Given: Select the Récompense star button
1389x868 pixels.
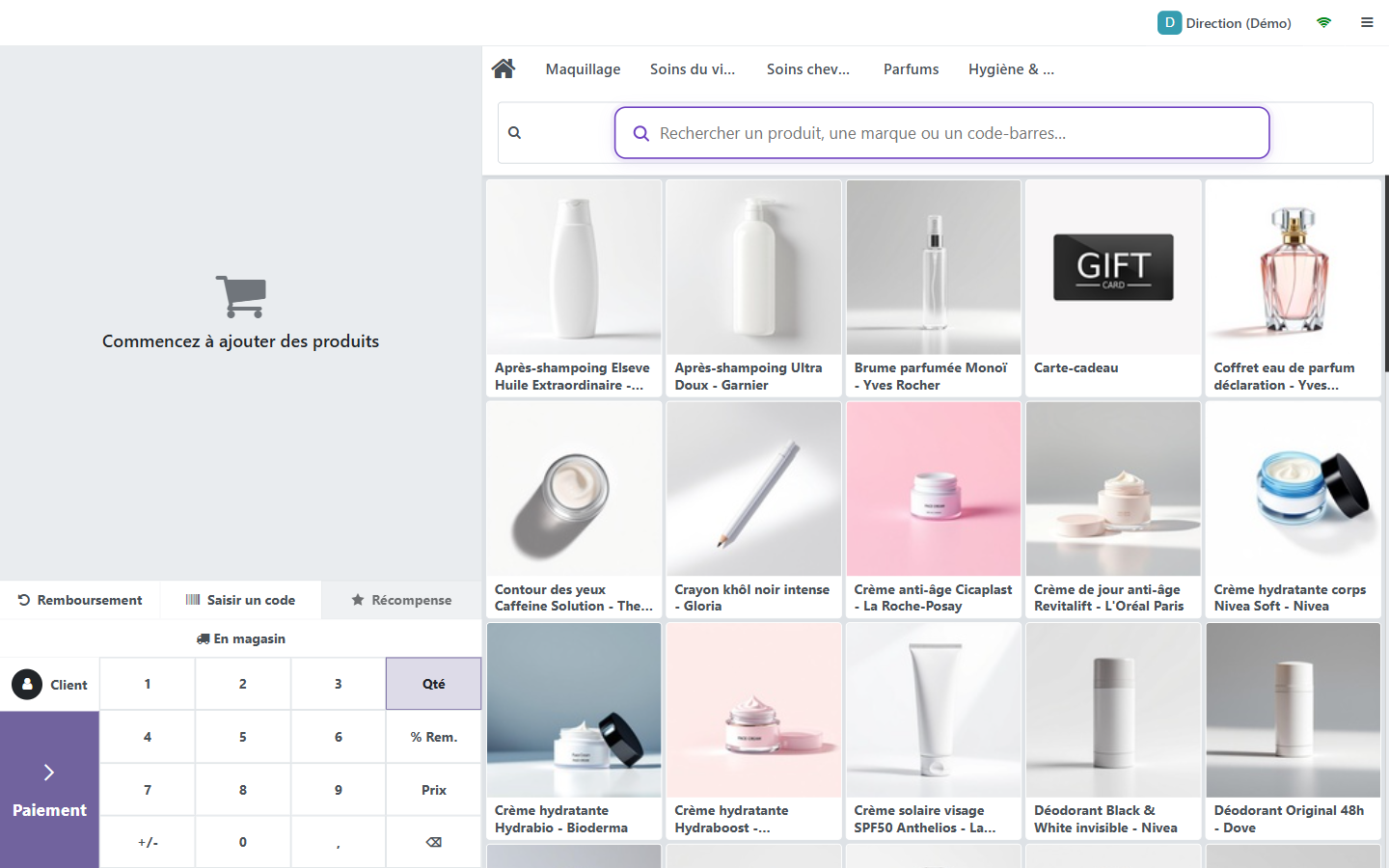Looking at the screenshot, I should [x=401, y=600].
